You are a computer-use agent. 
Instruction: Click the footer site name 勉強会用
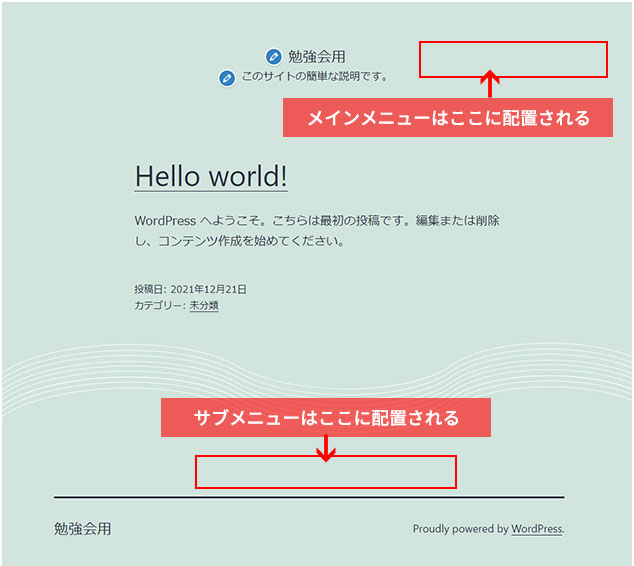(x=82, y=529)
